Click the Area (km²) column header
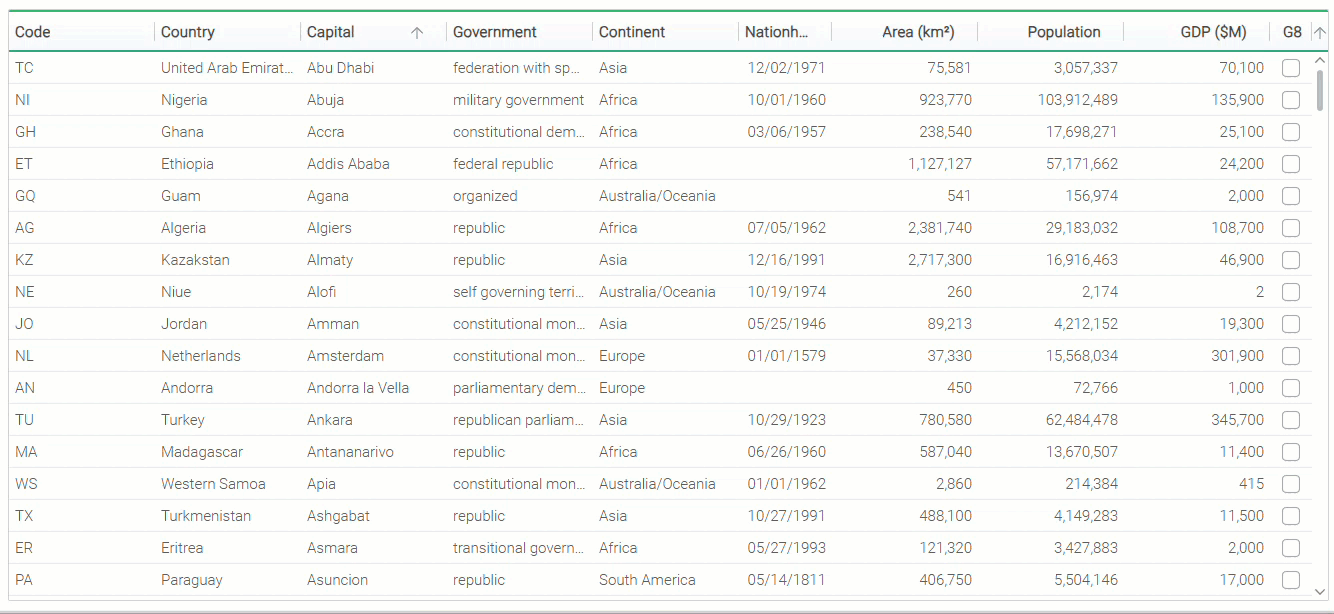1334x614 pixels. pos(917,32)
